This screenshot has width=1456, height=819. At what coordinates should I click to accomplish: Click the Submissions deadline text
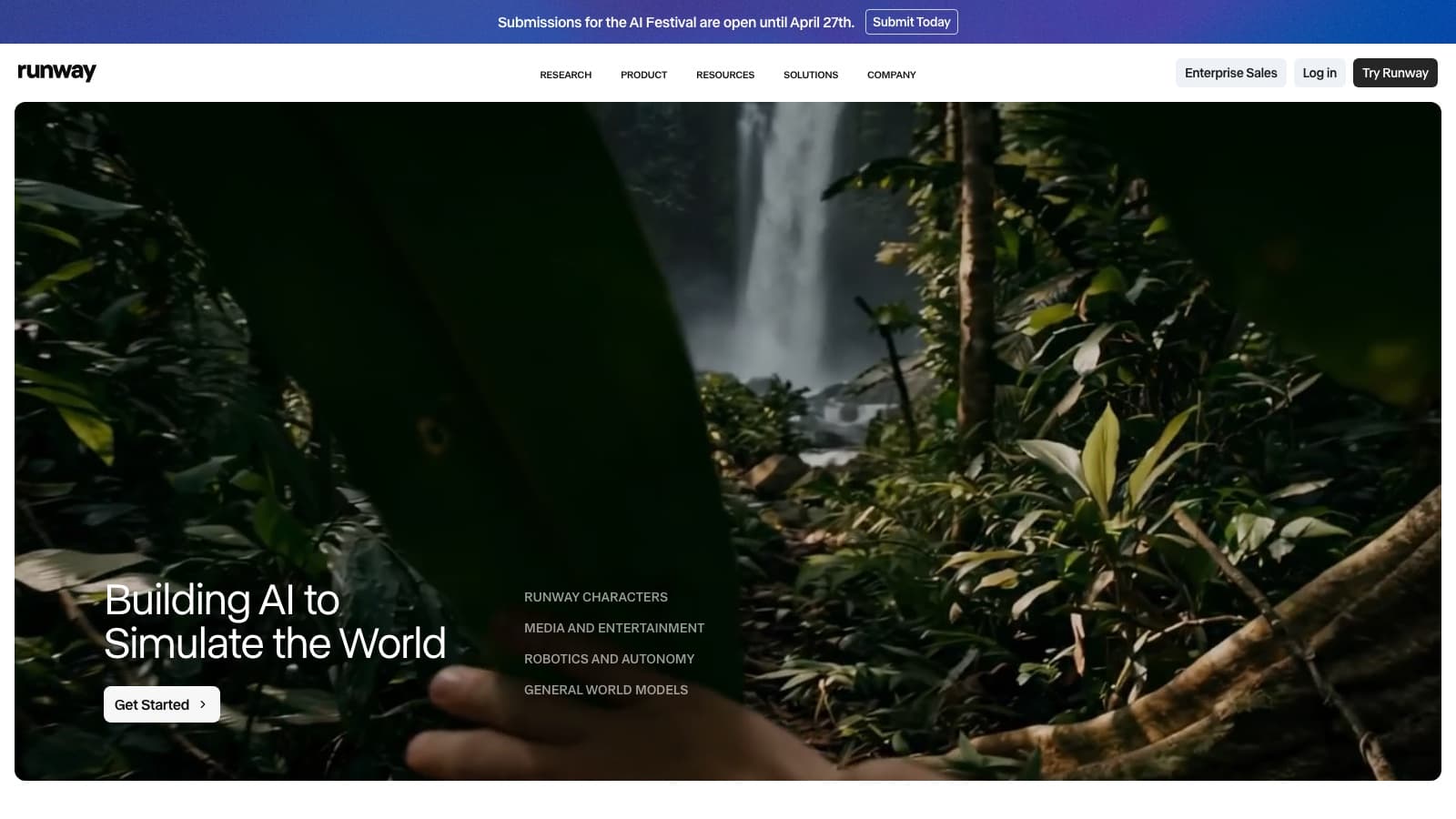[675, 21]
